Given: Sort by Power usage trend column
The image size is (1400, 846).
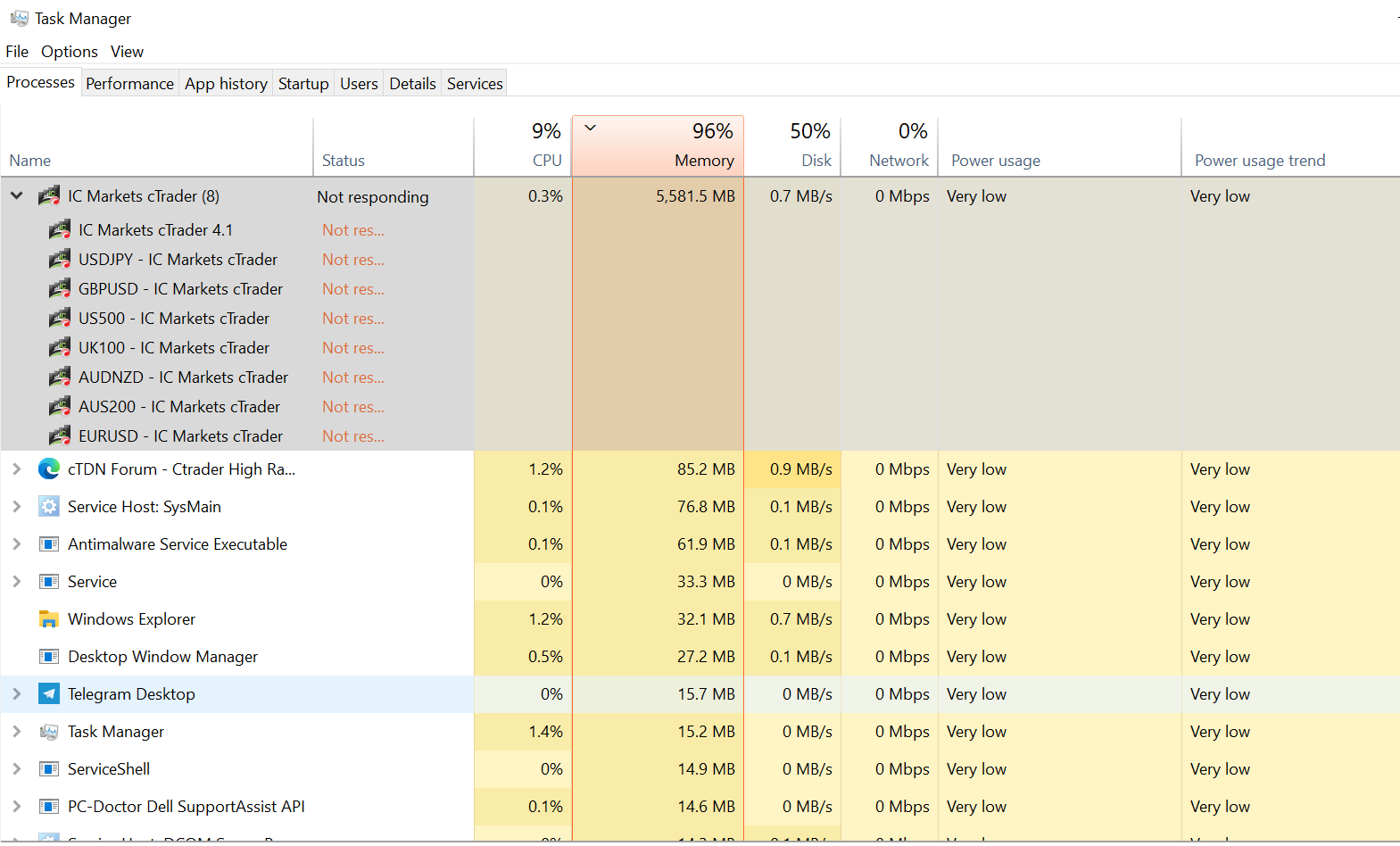Looking at the screenshot, I should [x=1290, y=147].
